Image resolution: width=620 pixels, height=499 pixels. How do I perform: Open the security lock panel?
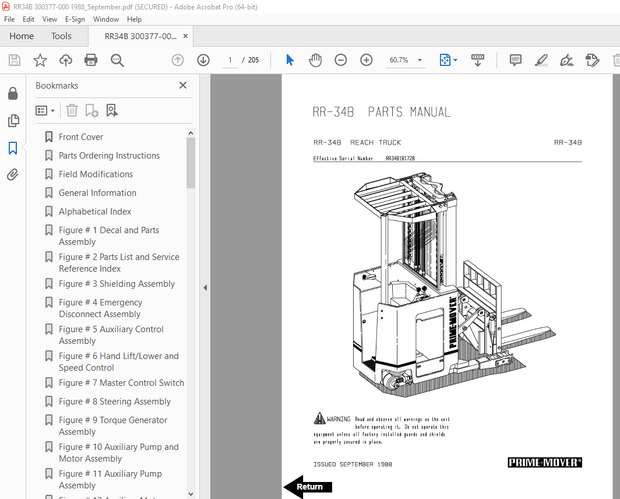coord(13,93)
